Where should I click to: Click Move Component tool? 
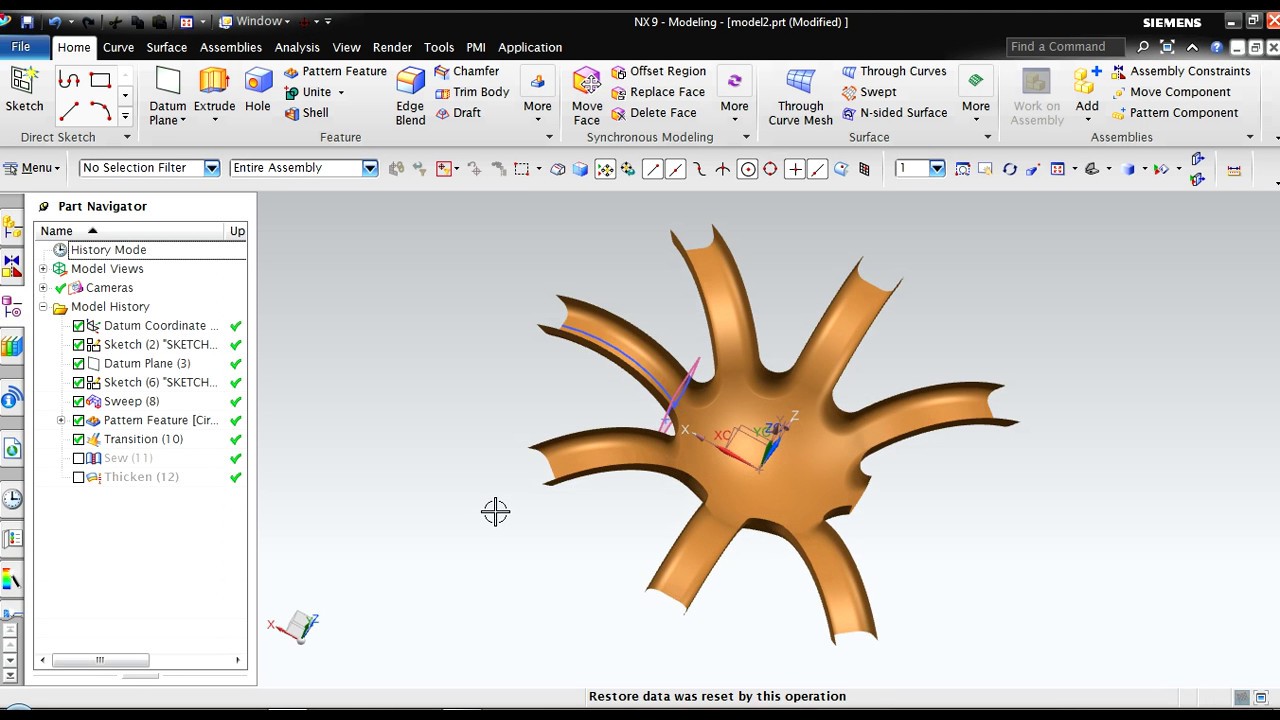pyautogui.click(x=1171, y=92)
